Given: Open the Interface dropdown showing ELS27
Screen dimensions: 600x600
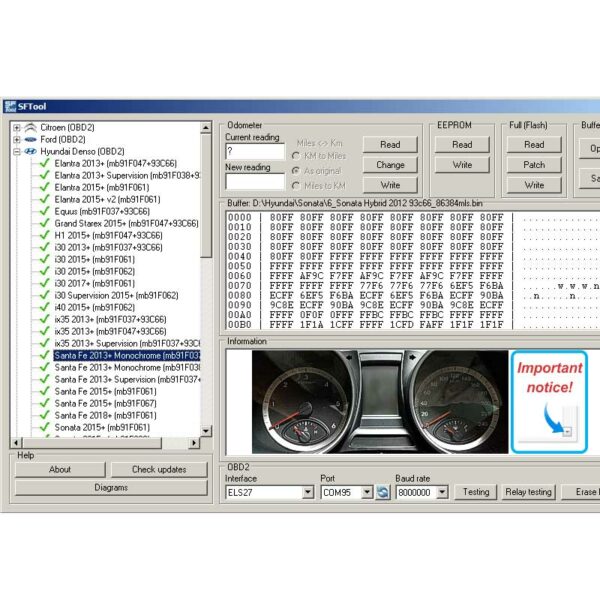Looking at the screenshot, I should 307,492.
